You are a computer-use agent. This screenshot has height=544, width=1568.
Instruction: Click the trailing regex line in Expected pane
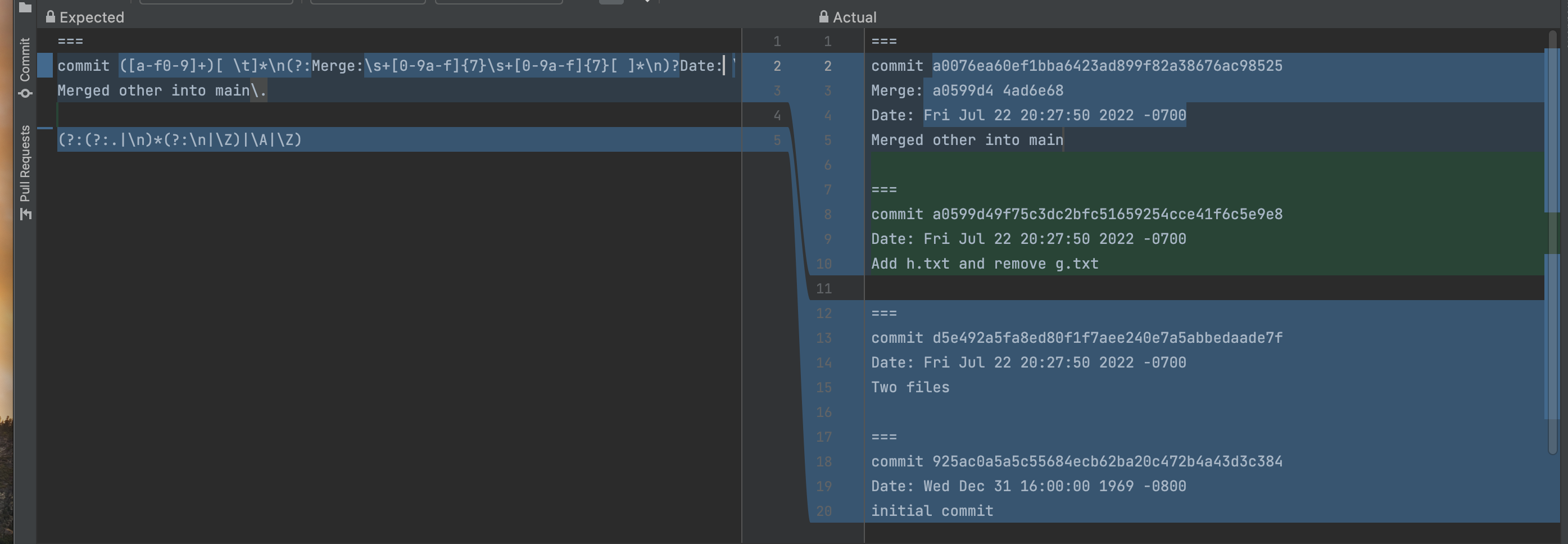click(x=180, y=140)
